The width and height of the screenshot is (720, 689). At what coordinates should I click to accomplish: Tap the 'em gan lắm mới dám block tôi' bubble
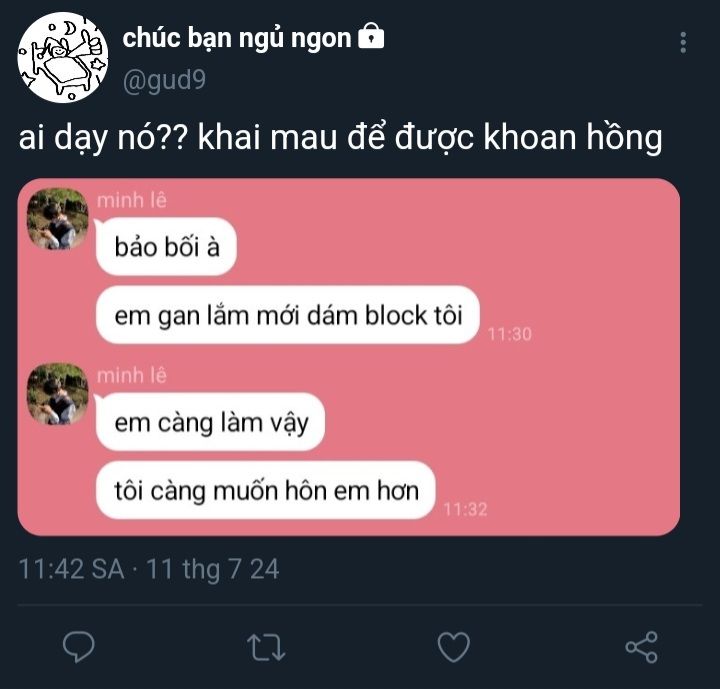click(x=288, y=315)
